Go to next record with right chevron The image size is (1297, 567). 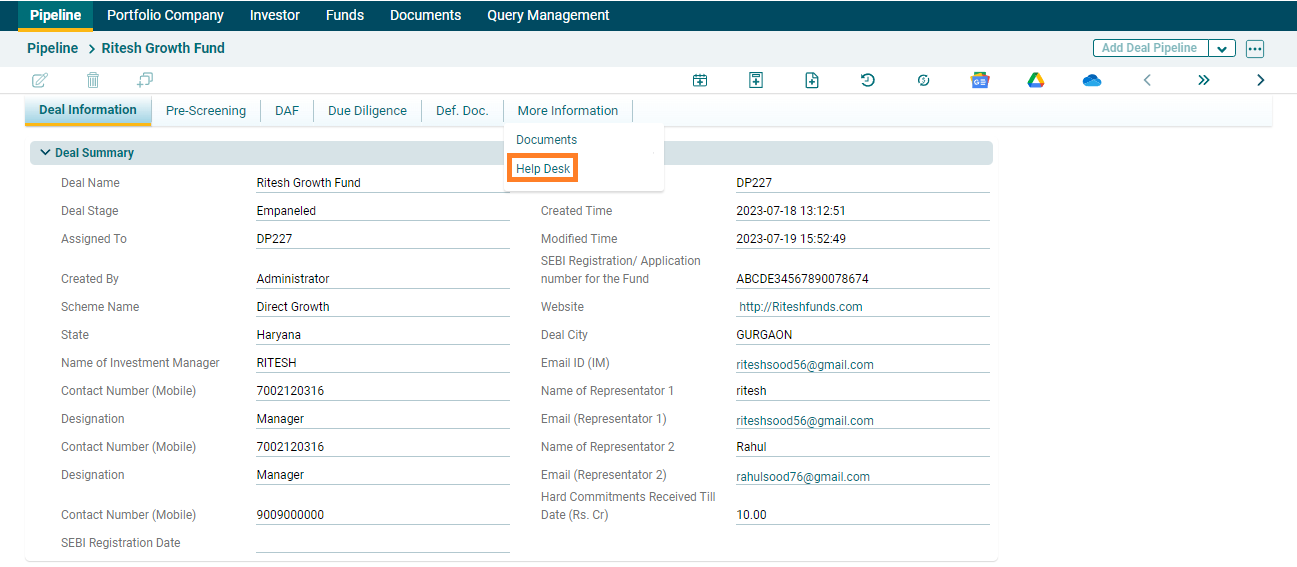1260,80
